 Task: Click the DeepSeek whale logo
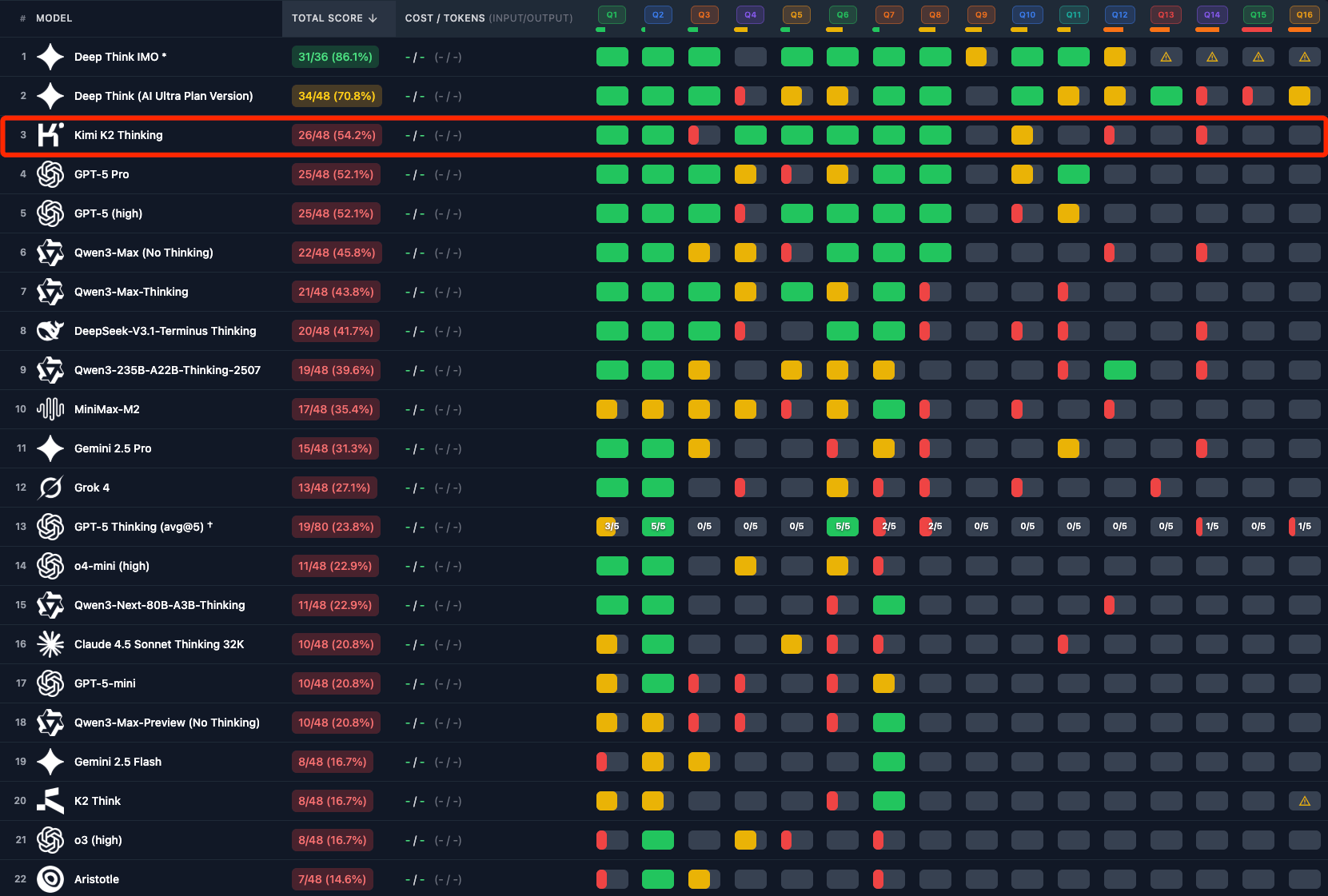click(50, 330)
